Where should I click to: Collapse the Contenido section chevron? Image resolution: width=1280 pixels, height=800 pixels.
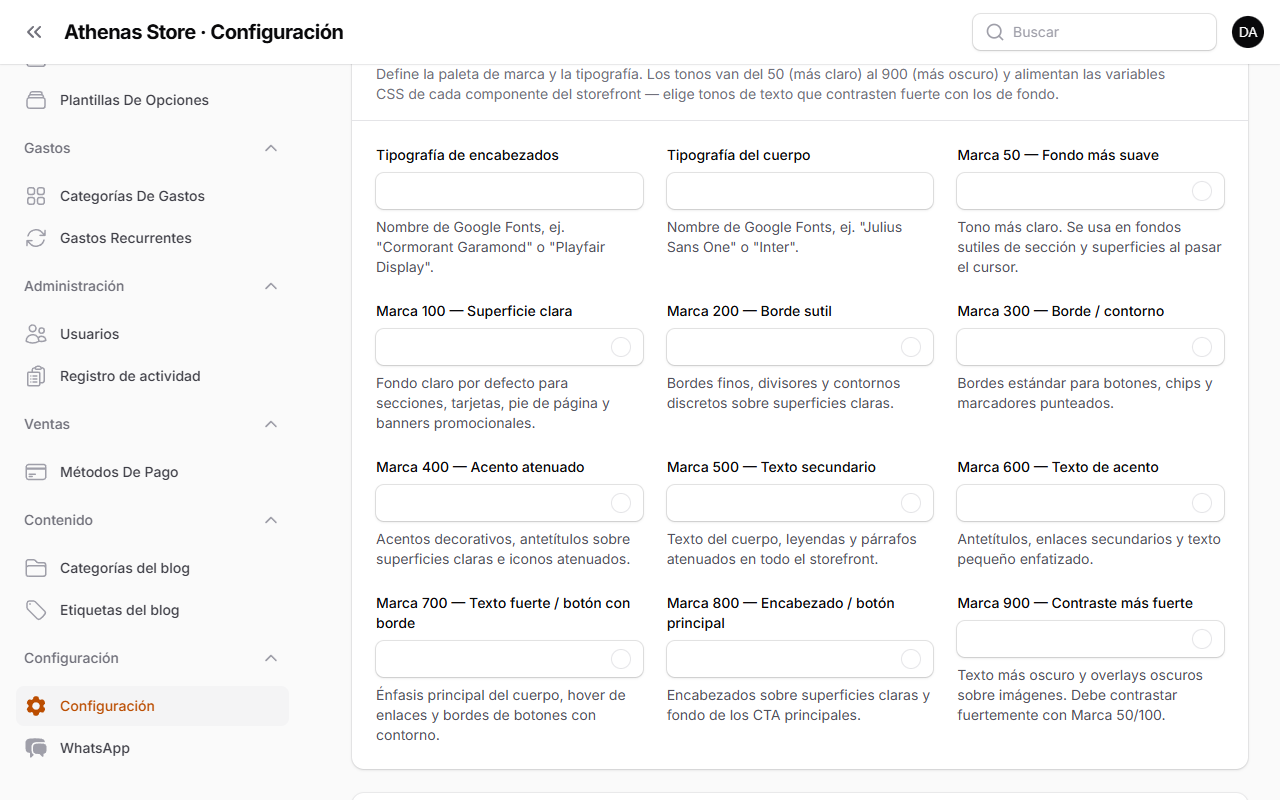[270, 520]
